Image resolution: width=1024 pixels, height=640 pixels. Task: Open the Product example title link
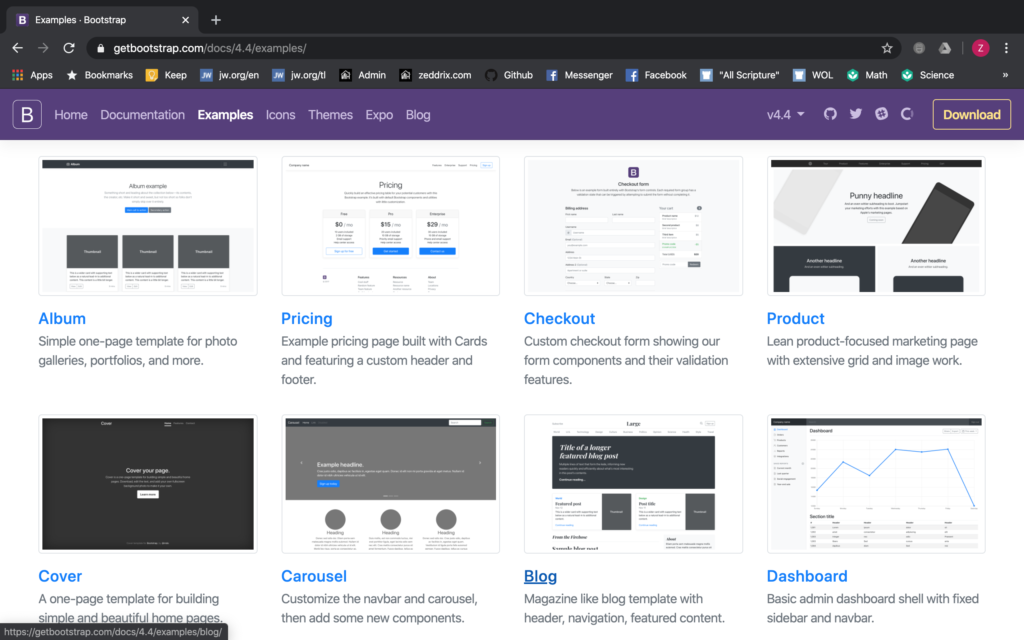click(x=795, y=319)
